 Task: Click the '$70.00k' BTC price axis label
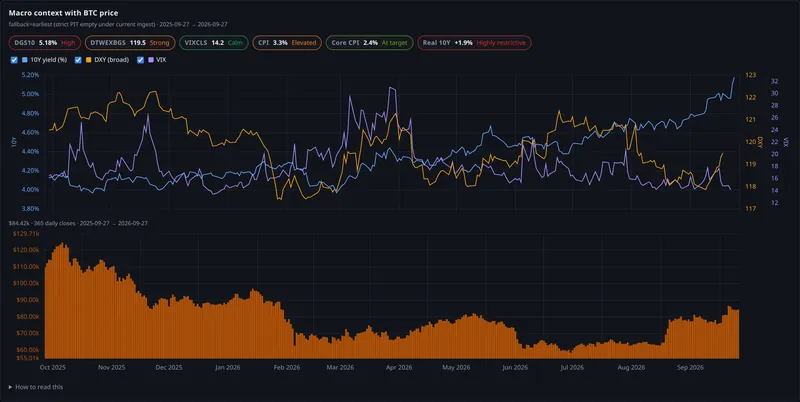[30, 333]
